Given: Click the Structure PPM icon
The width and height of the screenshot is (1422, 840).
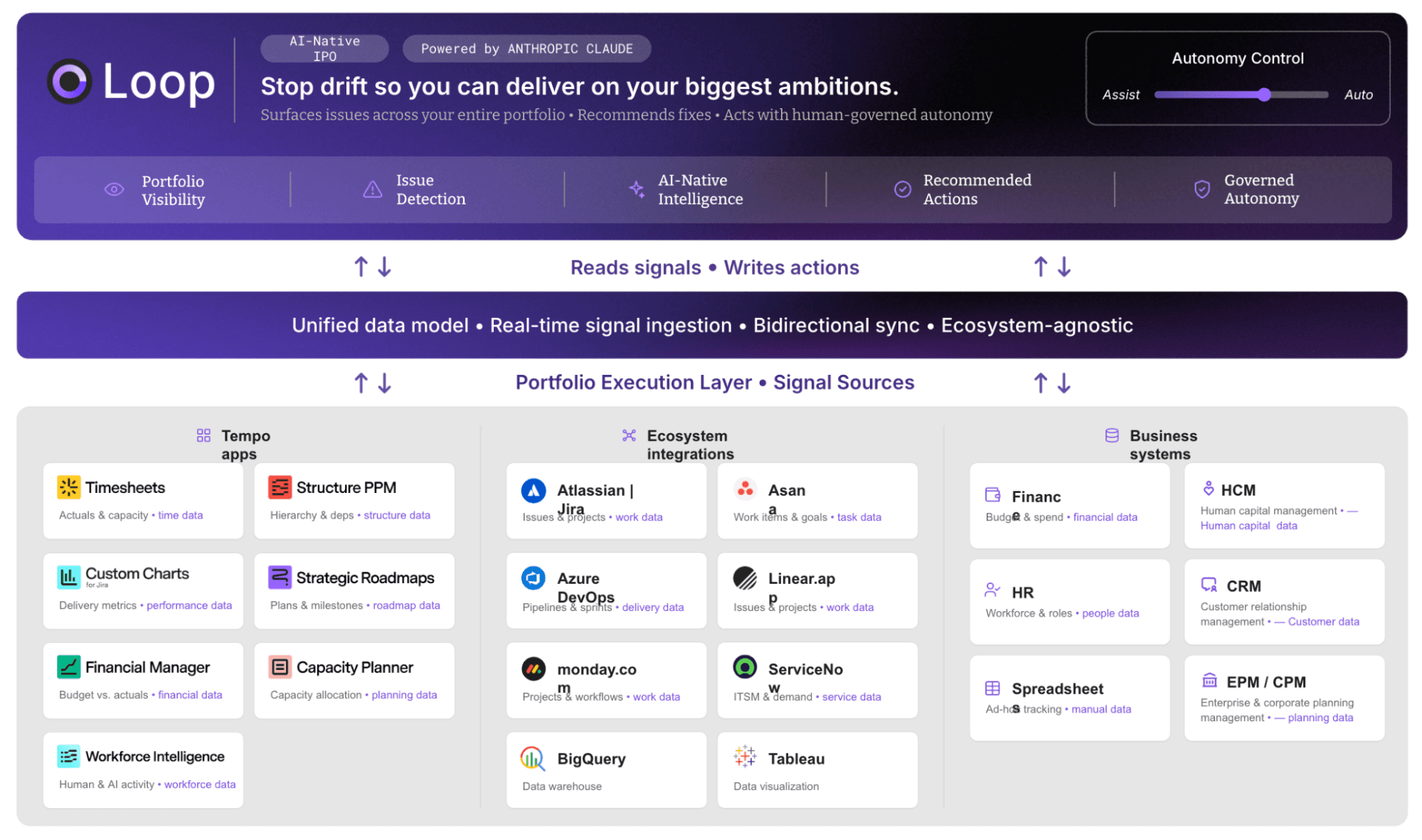Looking at the screenshot, I should (x=280, y=487).
